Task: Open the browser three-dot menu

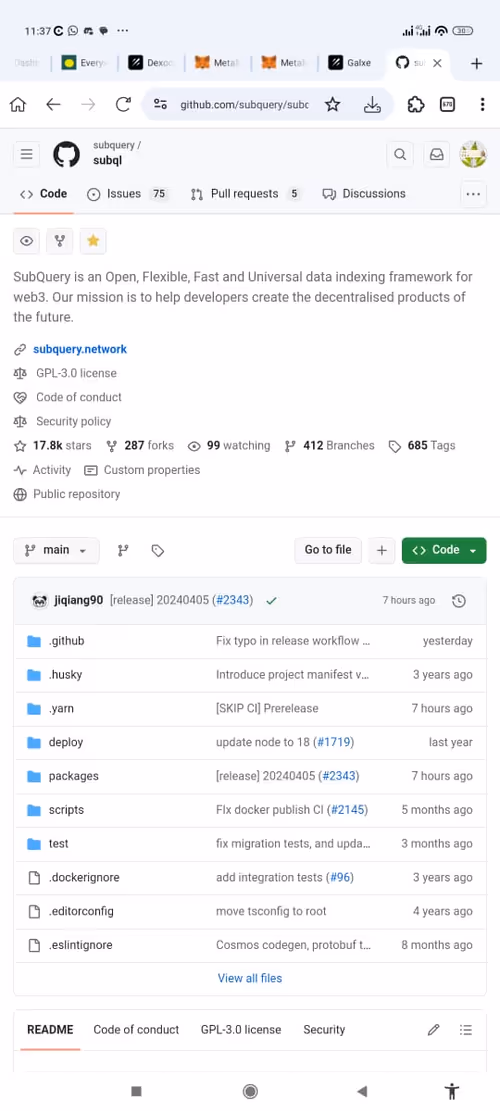Action: (x=482, y=105)
